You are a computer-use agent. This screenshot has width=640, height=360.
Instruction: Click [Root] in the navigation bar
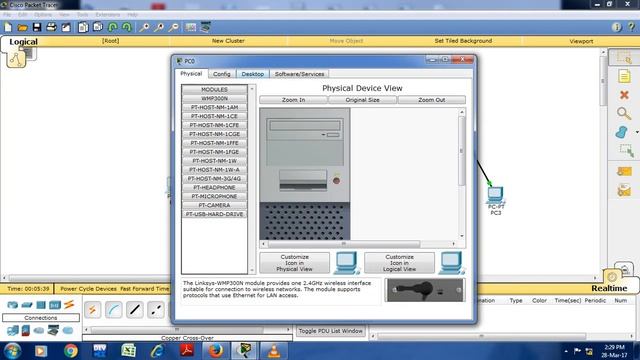(110, 41)
